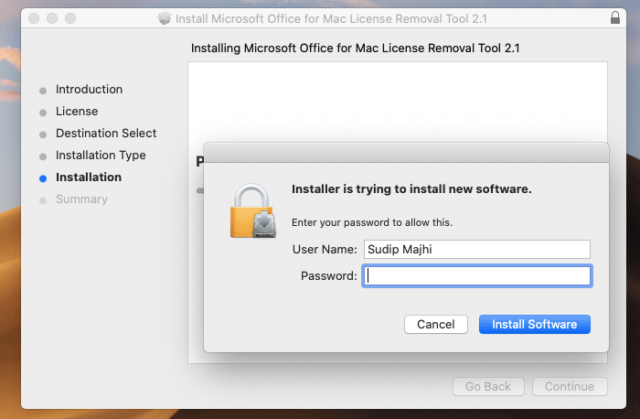The width and height of the screenshot is (640, 419).
Task: Click the package icon beside the window title
Action: (164, 18)
